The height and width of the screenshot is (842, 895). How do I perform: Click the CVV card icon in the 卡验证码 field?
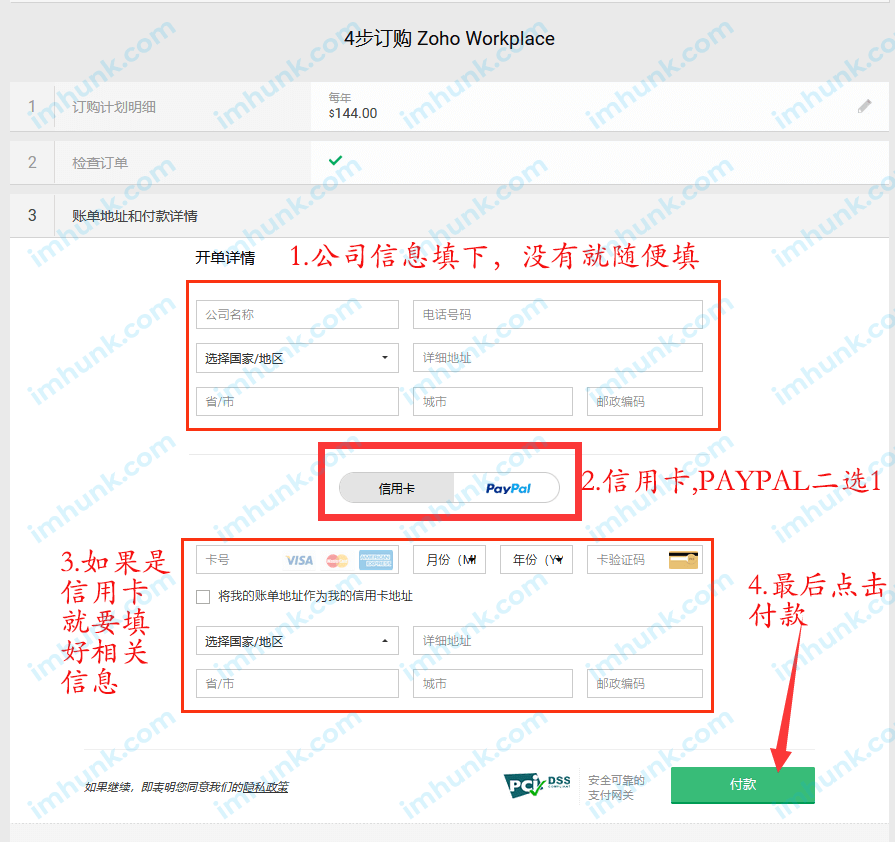(x=683, y=560)
